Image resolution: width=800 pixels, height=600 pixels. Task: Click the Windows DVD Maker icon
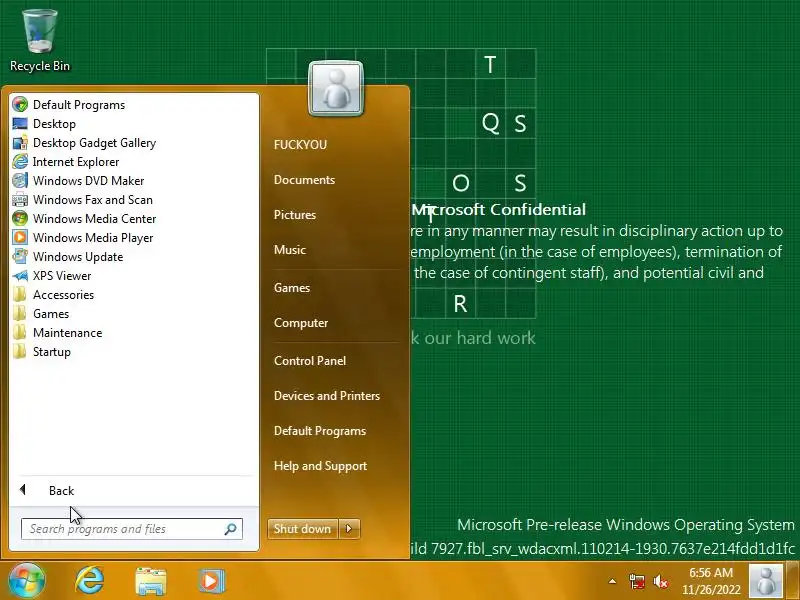pyautogui.click(x=20, y=181)
